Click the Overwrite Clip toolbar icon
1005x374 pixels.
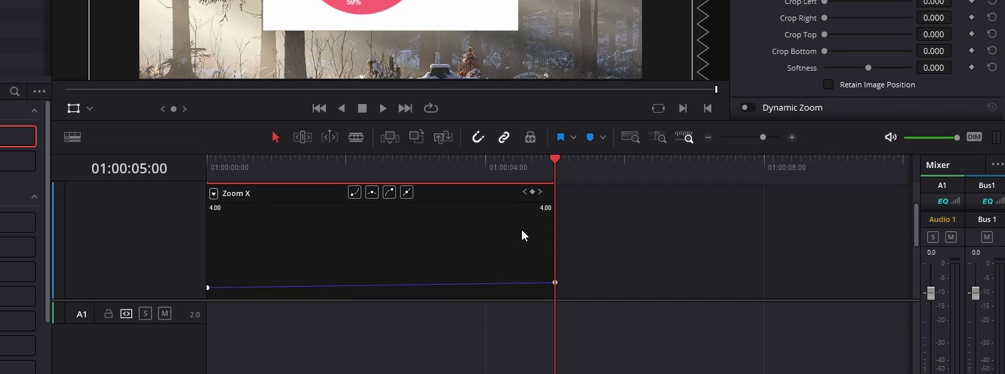point(417,136)
